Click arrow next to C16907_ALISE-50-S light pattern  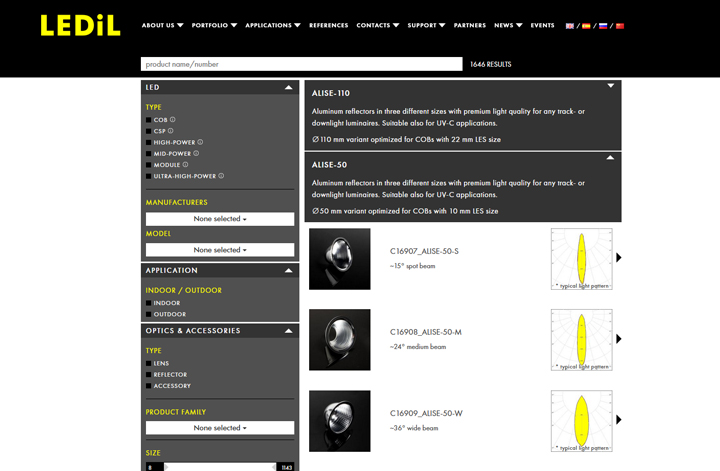619,257
